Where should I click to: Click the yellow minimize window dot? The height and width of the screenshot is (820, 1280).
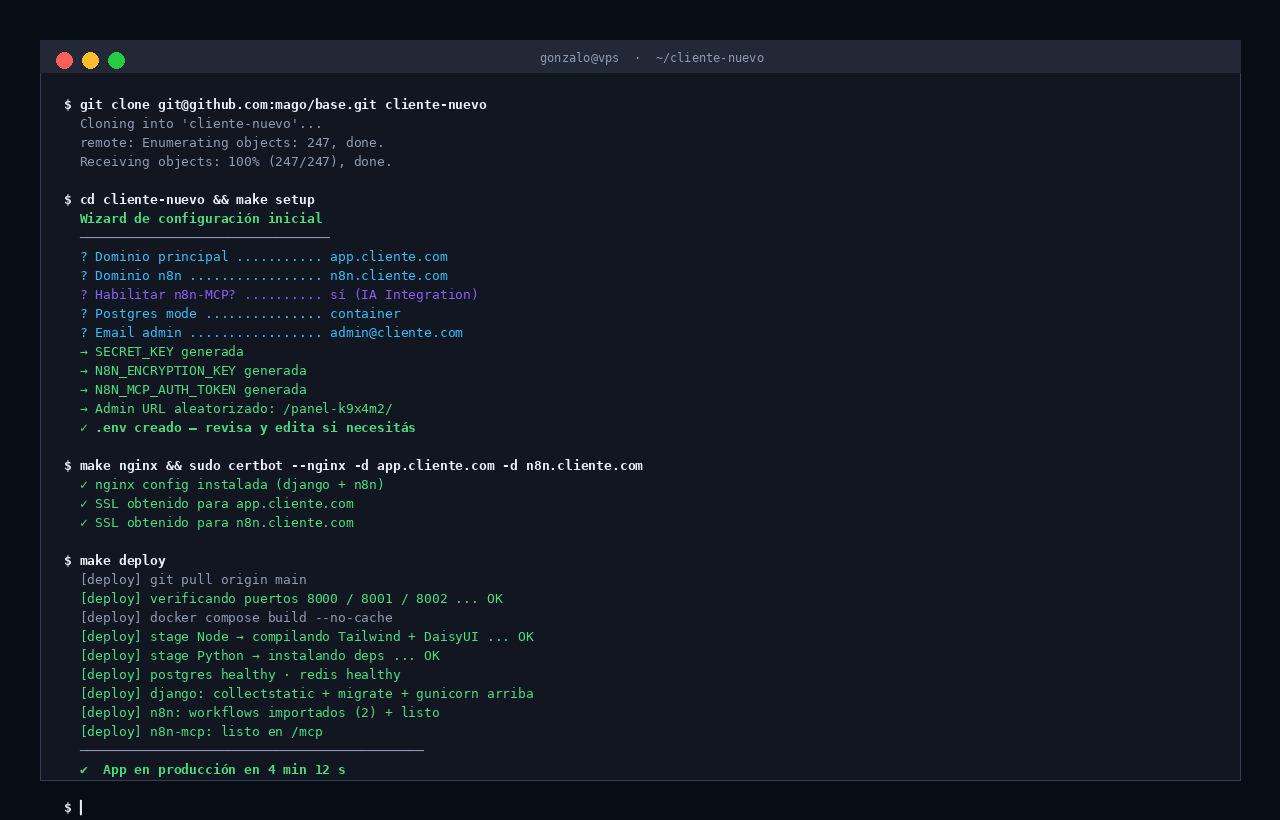(91, 60)
